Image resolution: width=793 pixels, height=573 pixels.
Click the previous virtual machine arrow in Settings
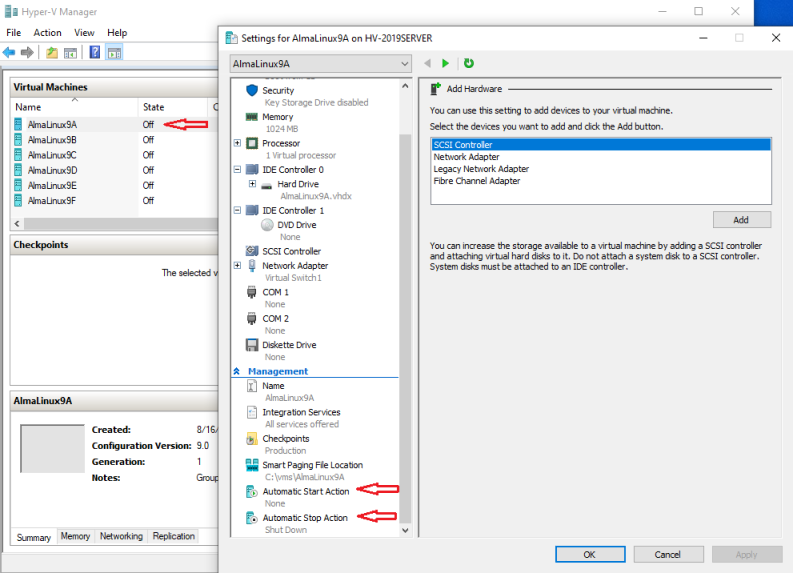click(x=427, y=63)
